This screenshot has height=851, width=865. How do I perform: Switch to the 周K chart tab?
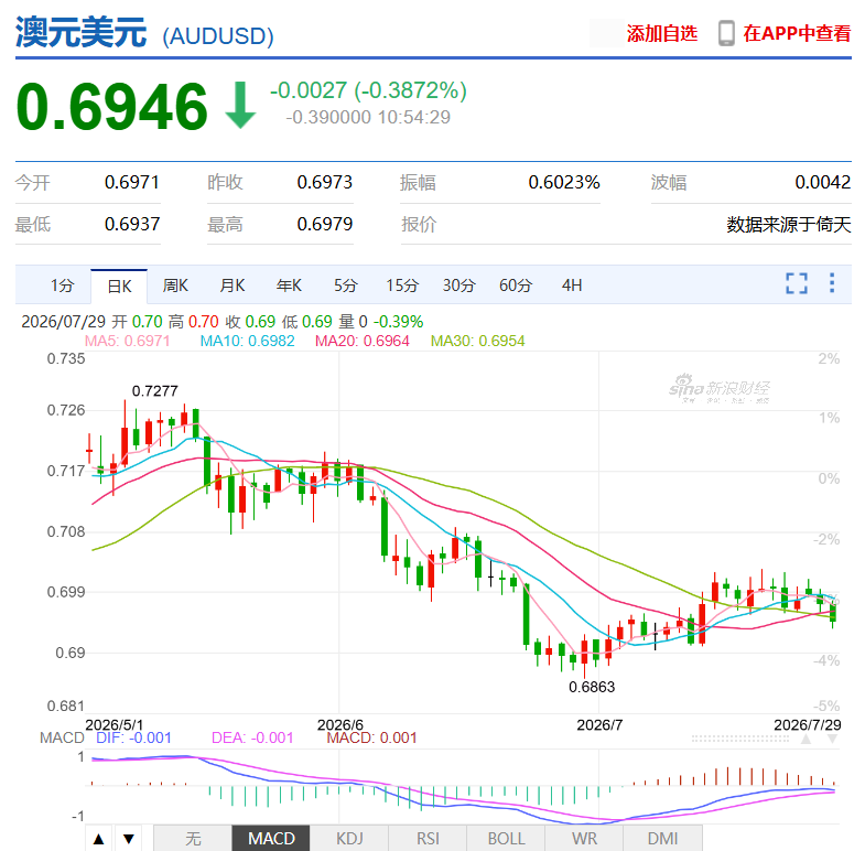pos(175,286)
